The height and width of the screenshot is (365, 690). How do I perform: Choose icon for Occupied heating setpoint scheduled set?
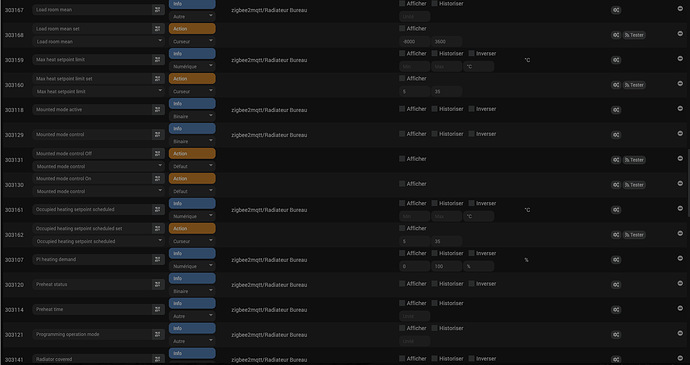[x=158, y=229]
